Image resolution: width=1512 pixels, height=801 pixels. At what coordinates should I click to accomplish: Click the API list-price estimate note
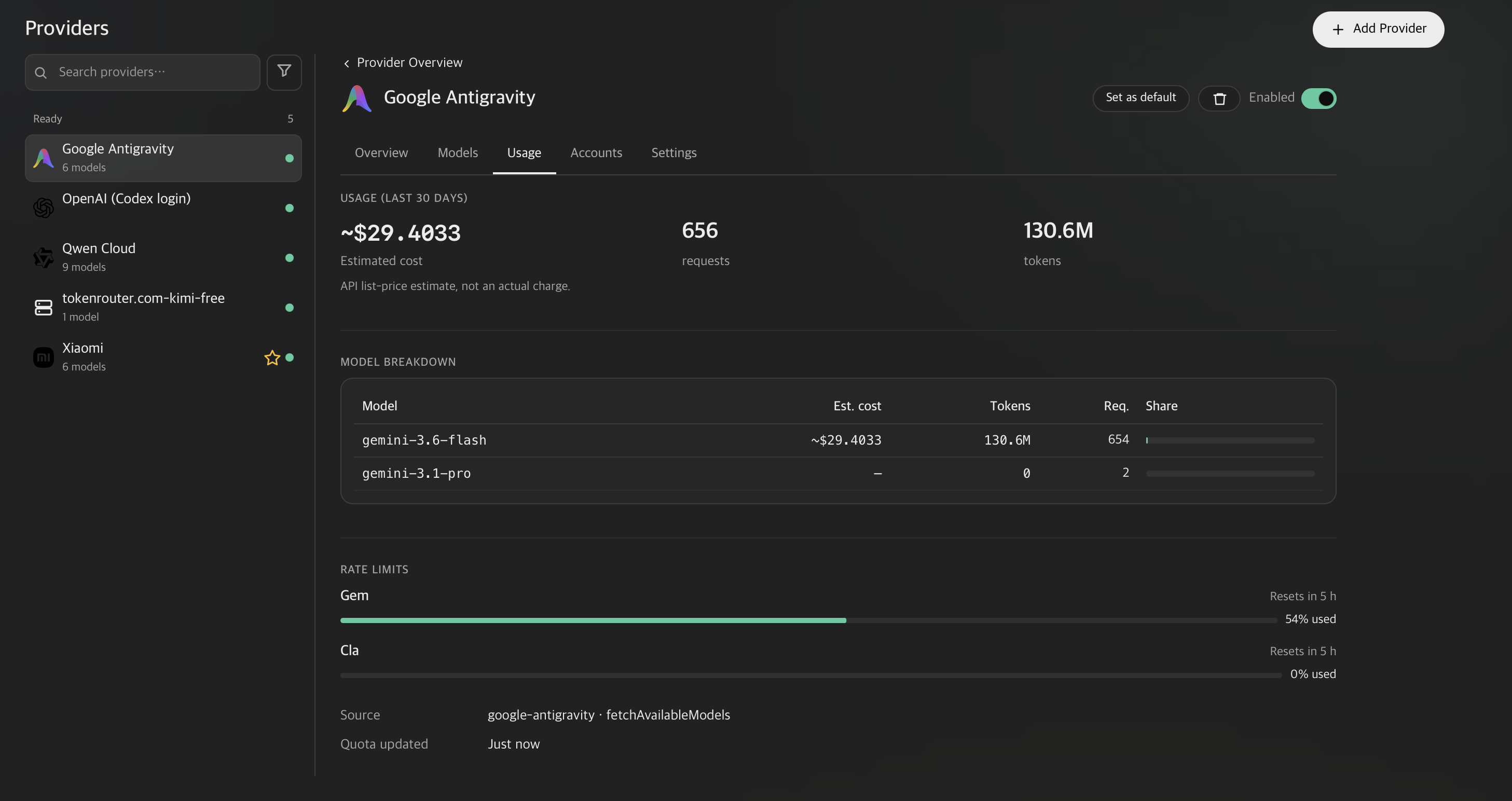pyautogui.click(x=455, y=286)
